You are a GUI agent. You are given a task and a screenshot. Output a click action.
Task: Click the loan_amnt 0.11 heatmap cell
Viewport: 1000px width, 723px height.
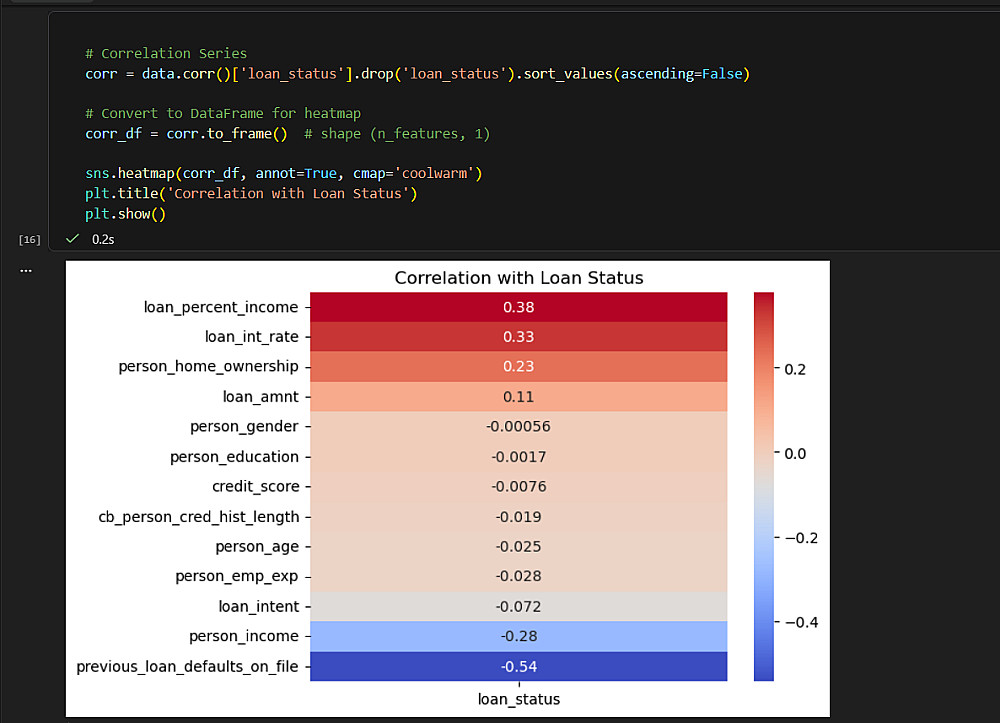point(518,397)
